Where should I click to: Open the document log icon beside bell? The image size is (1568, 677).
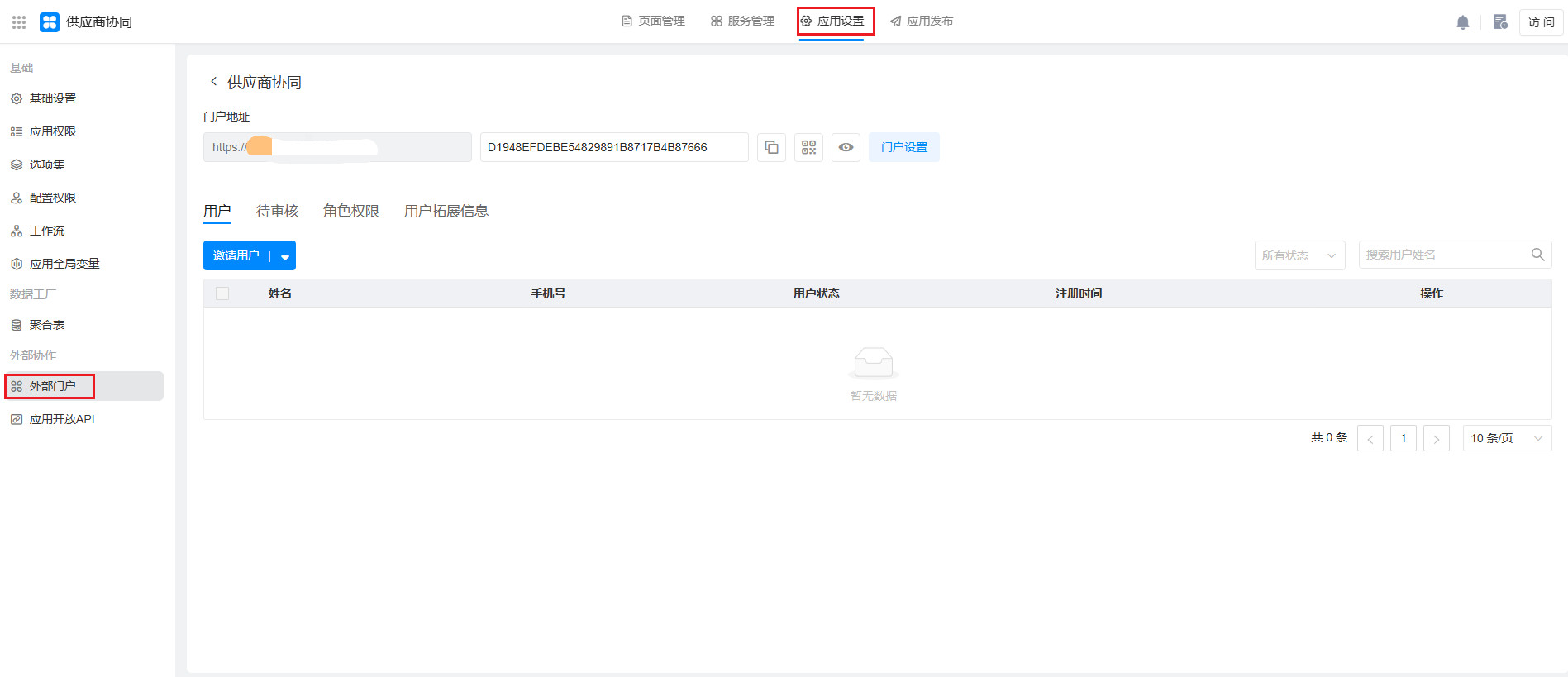pyautogui.click(x=1500, y=22)
